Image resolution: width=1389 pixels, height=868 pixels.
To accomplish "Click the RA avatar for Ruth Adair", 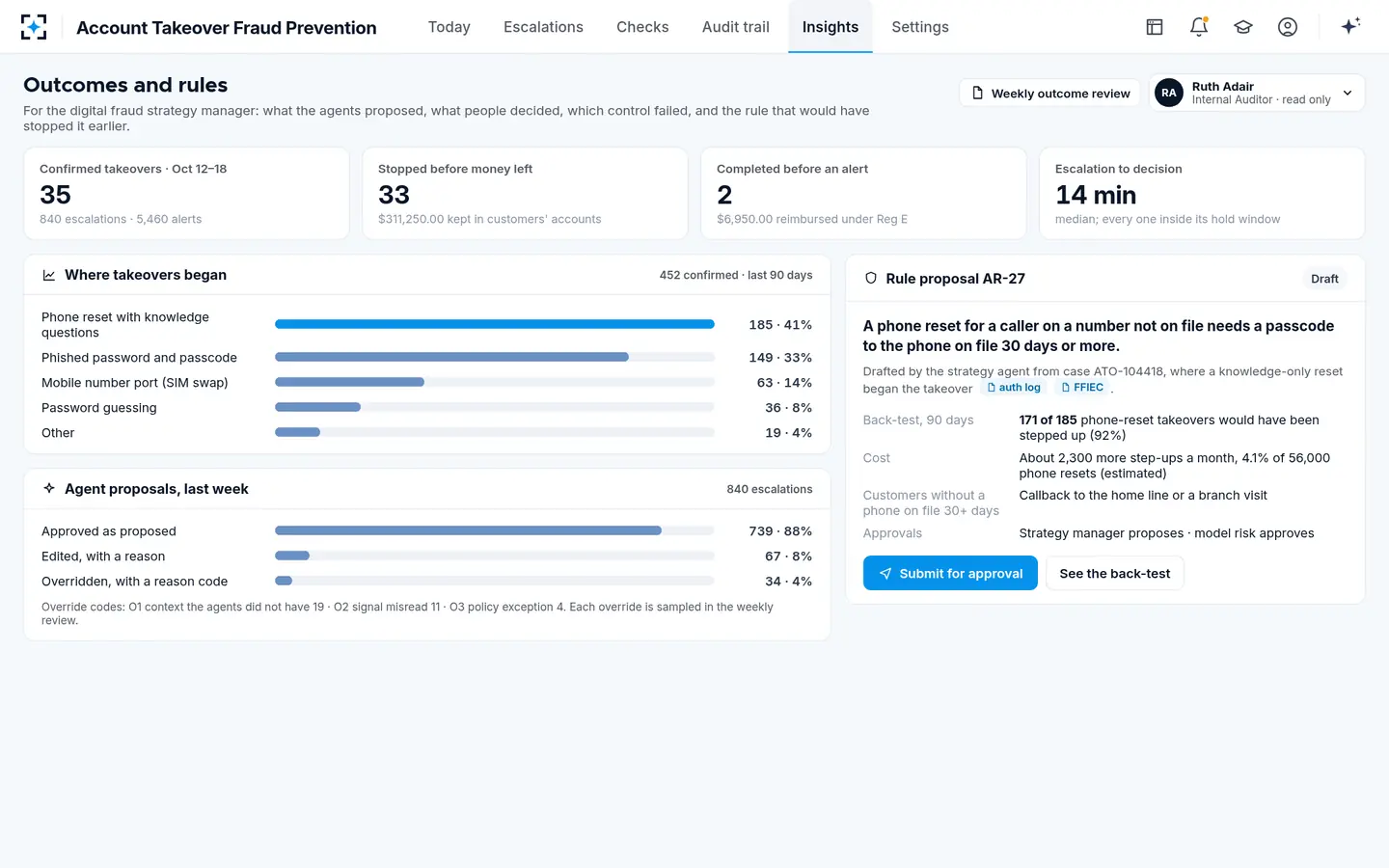I will (1169, 93).
